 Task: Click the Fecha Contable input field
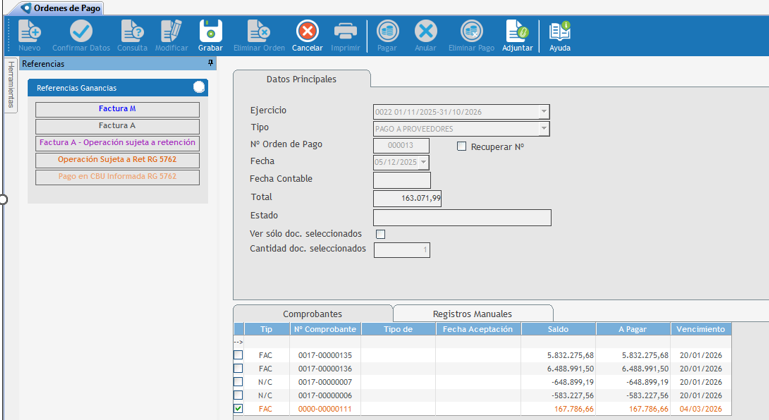(x=401, y=180)
